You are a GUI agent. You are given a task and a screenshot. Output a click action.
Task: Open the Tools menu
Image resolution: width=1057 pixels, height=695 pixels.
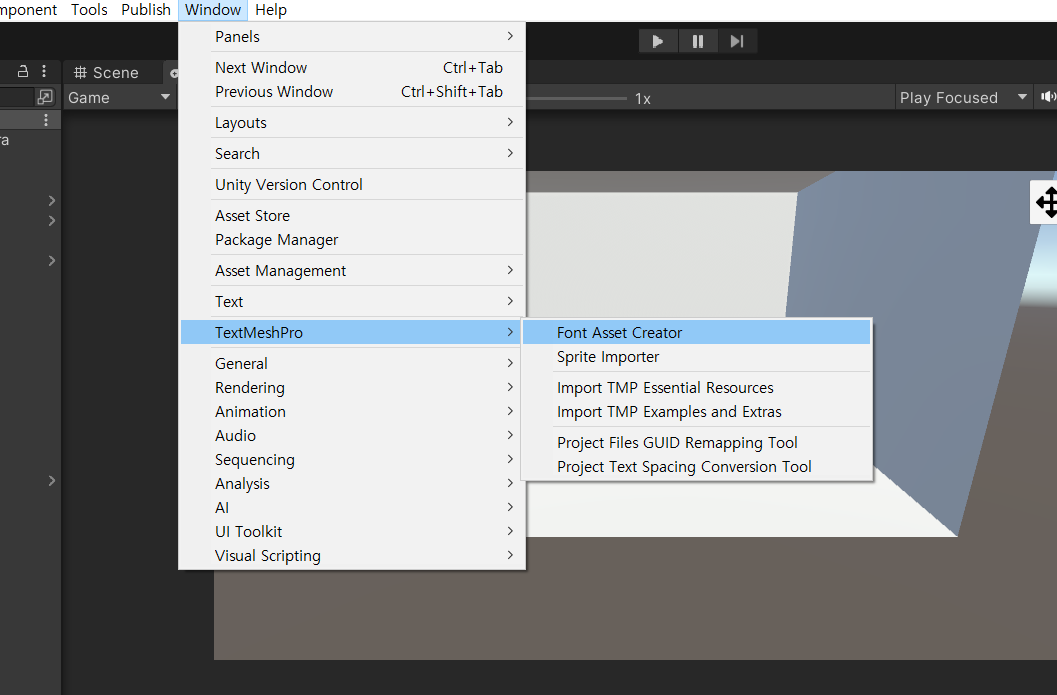point(90,10)
